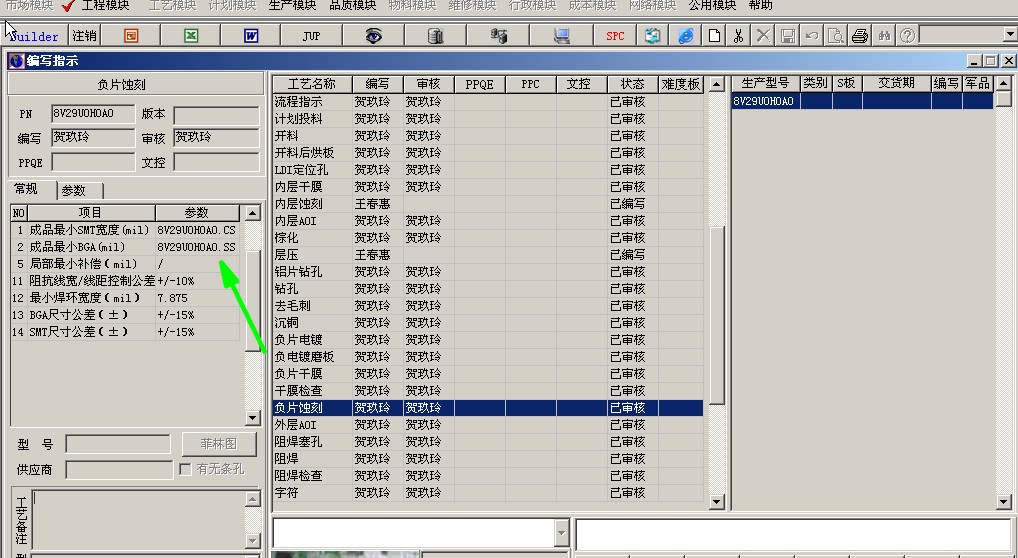Click the 负片蚀刻 header button
Screen dimensions: 1018x558
(121, 84)
